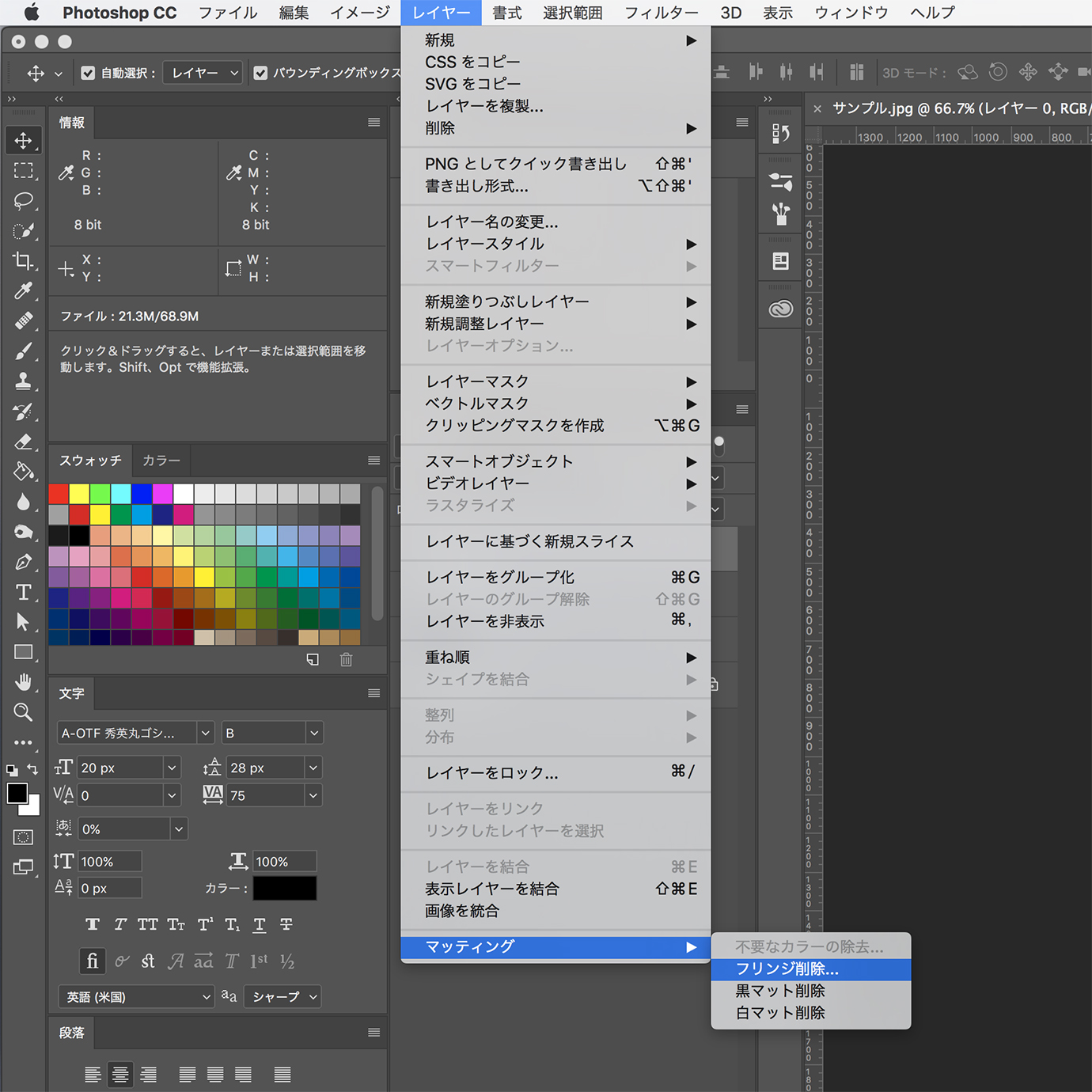Select the Paint Bucket tool
The width and height of the screenshot is (1092, 1092).
pos(23,472)
